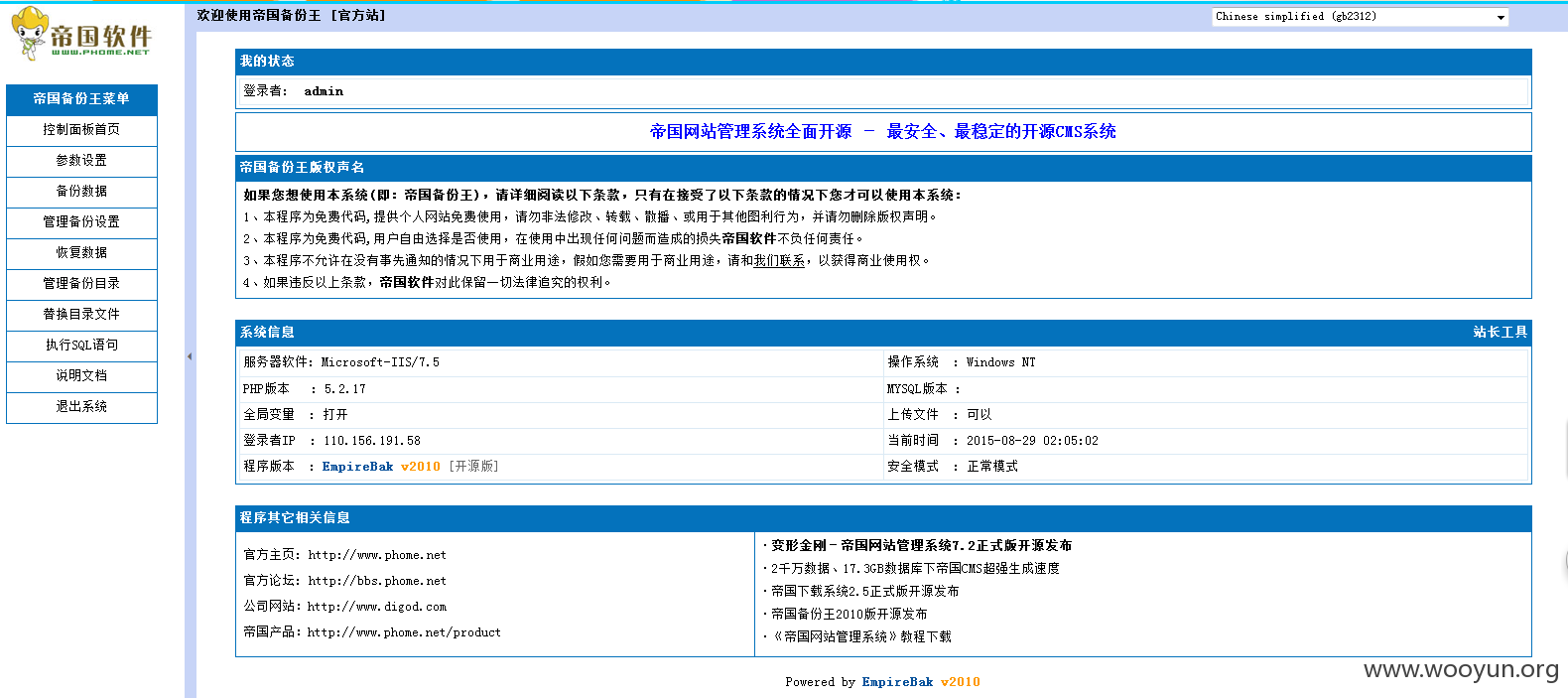Open 管理备份目录 menu item
This screenshot has width=1568, height=698.
81,284
